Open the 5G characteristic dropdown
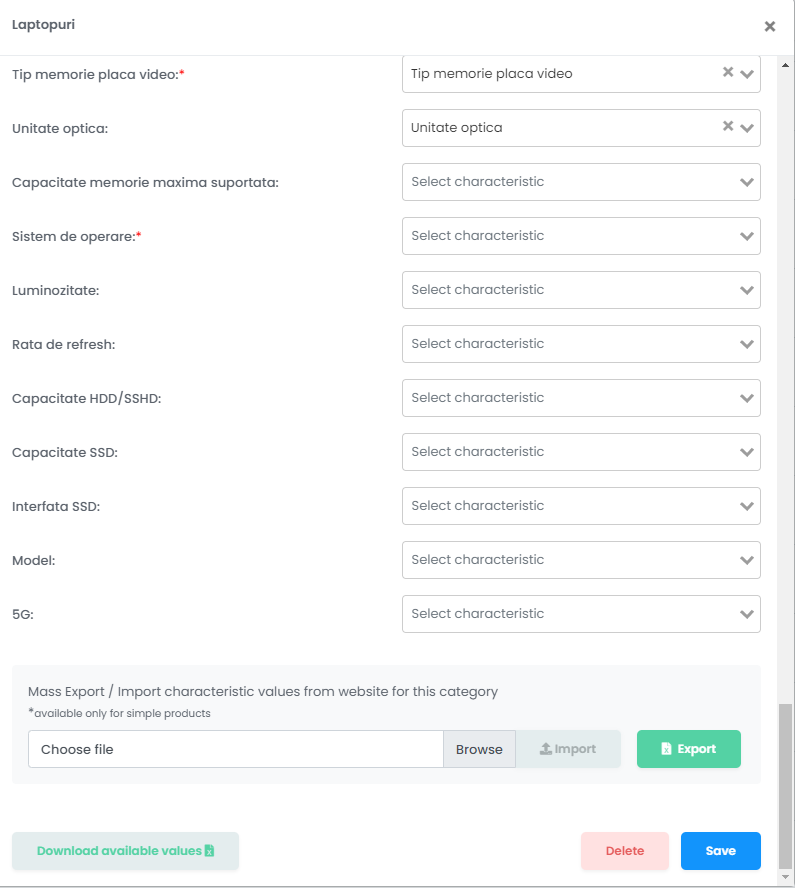The width and height of the screenshot is (795, 888). coord(581,614)
